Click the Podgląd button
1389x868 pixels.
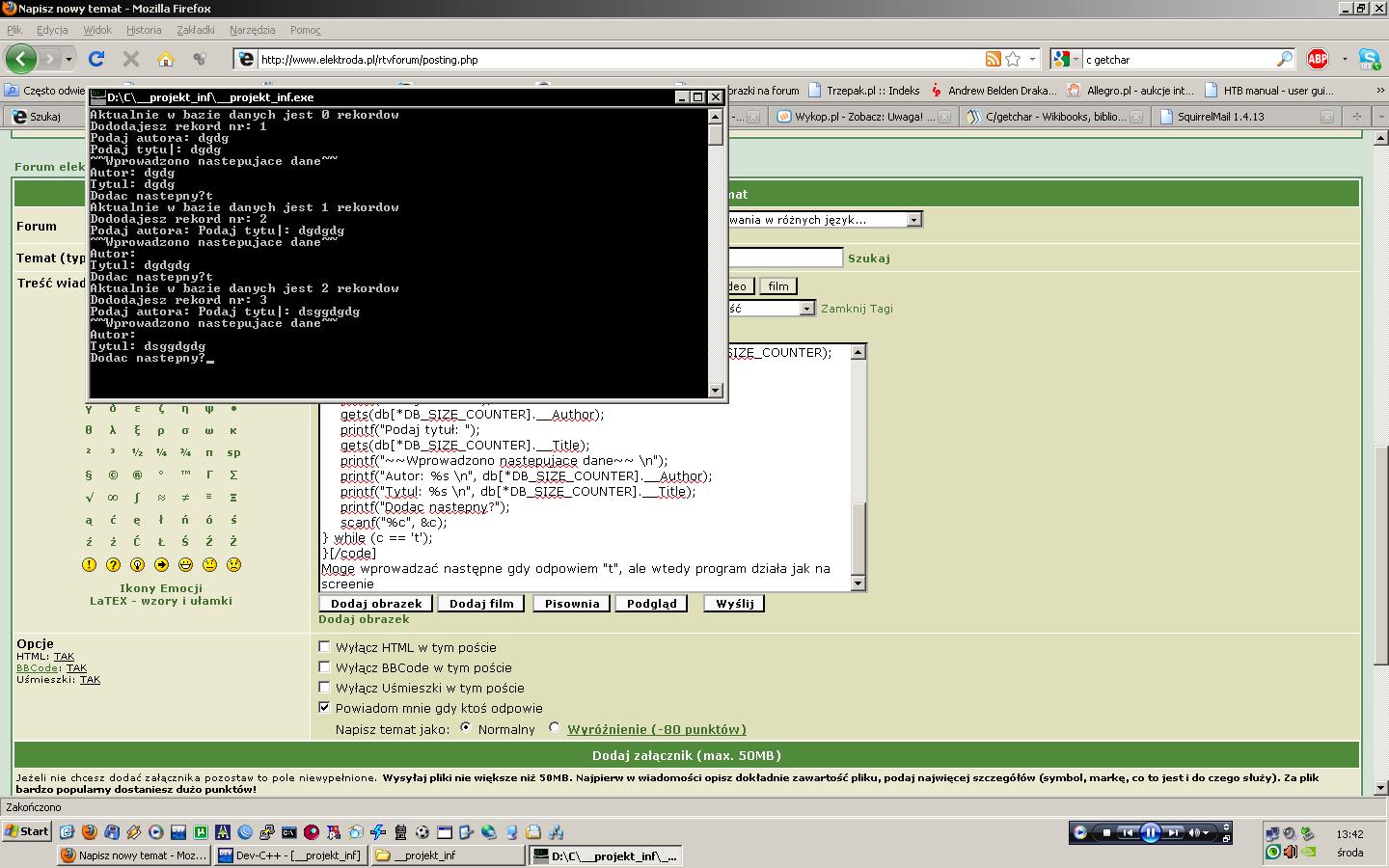point(651,604)
